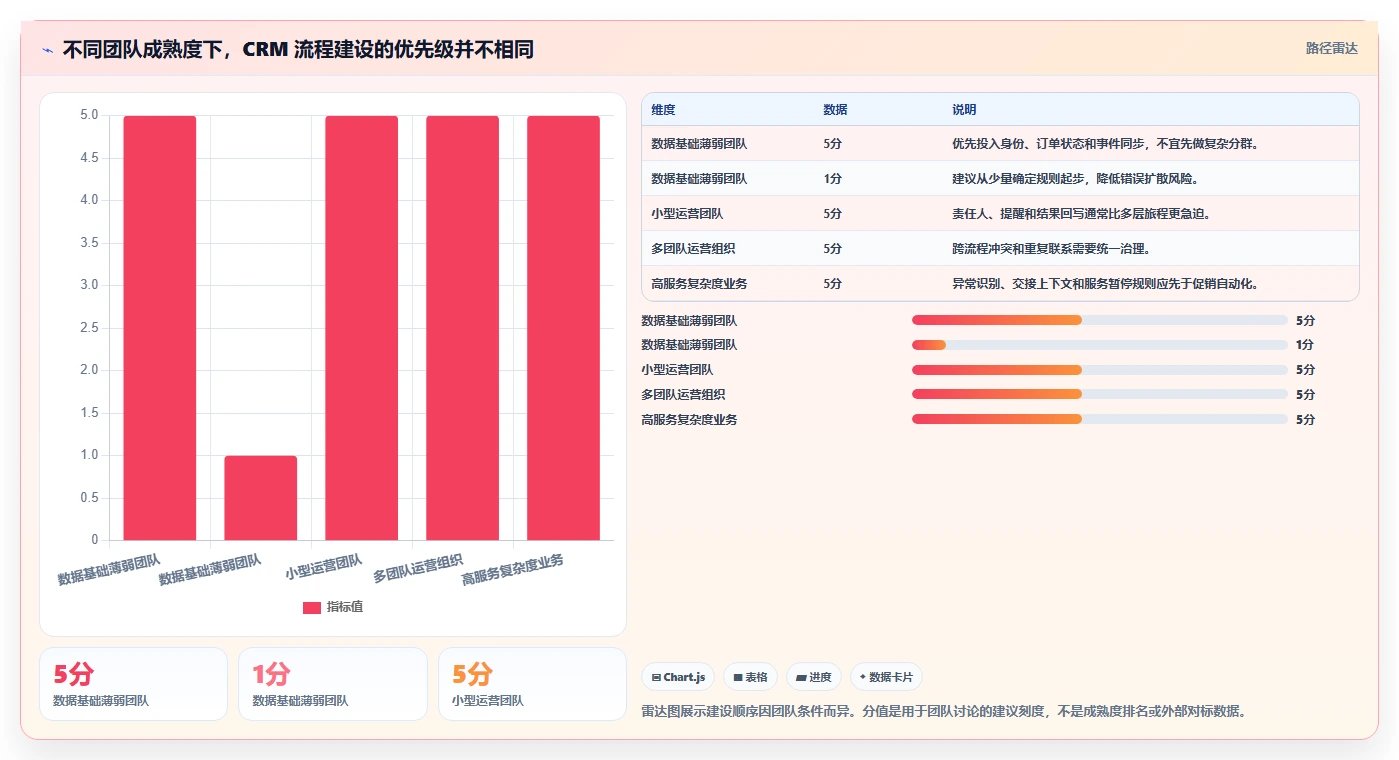This screenshot has width=1399, height=760.
Task: Click the 多团队运营组织 progress bar
Action: [x=1099, y=394]
